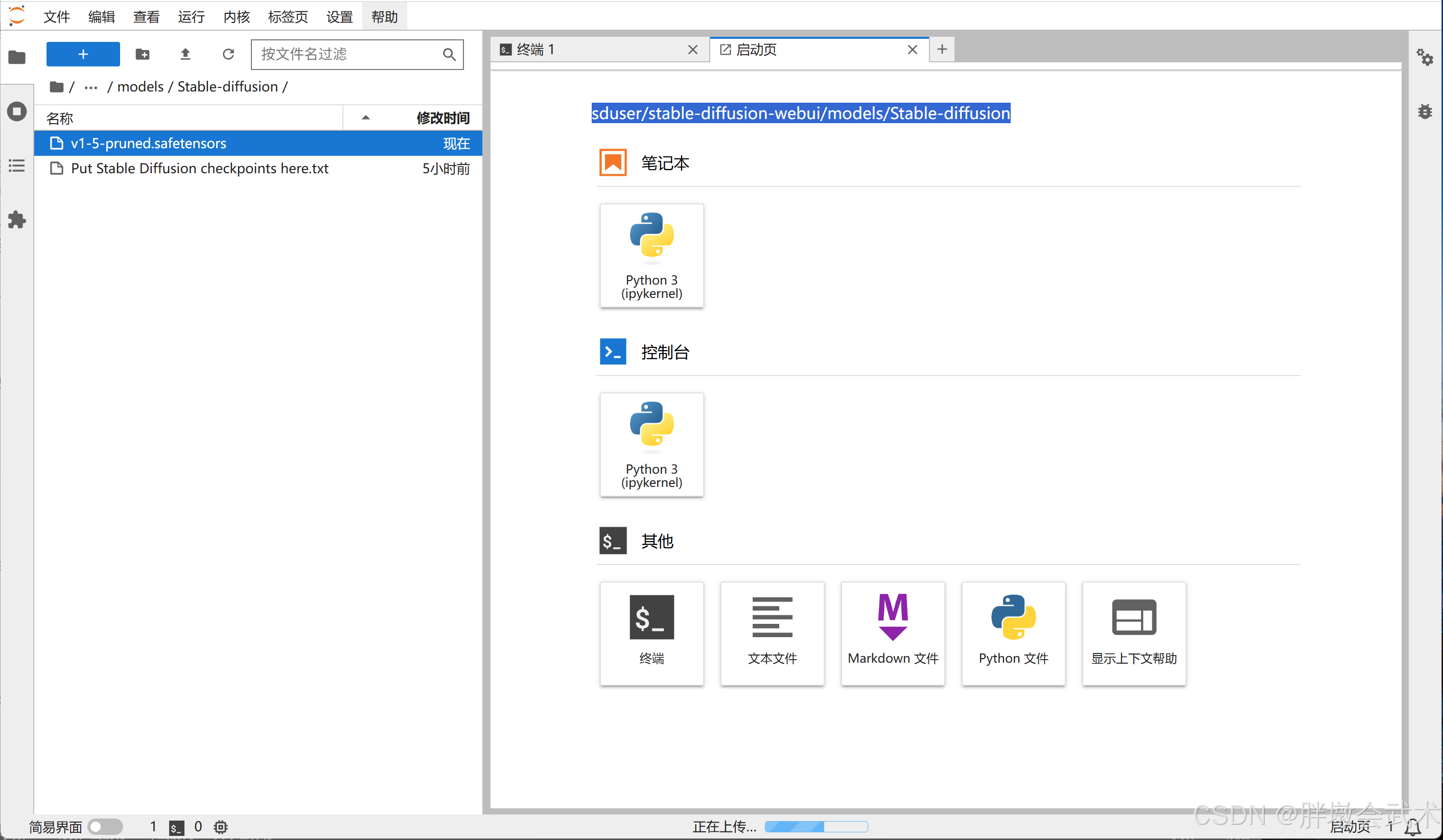Expand the collapsed breadcrumb ellipsis path

[90, 87]
